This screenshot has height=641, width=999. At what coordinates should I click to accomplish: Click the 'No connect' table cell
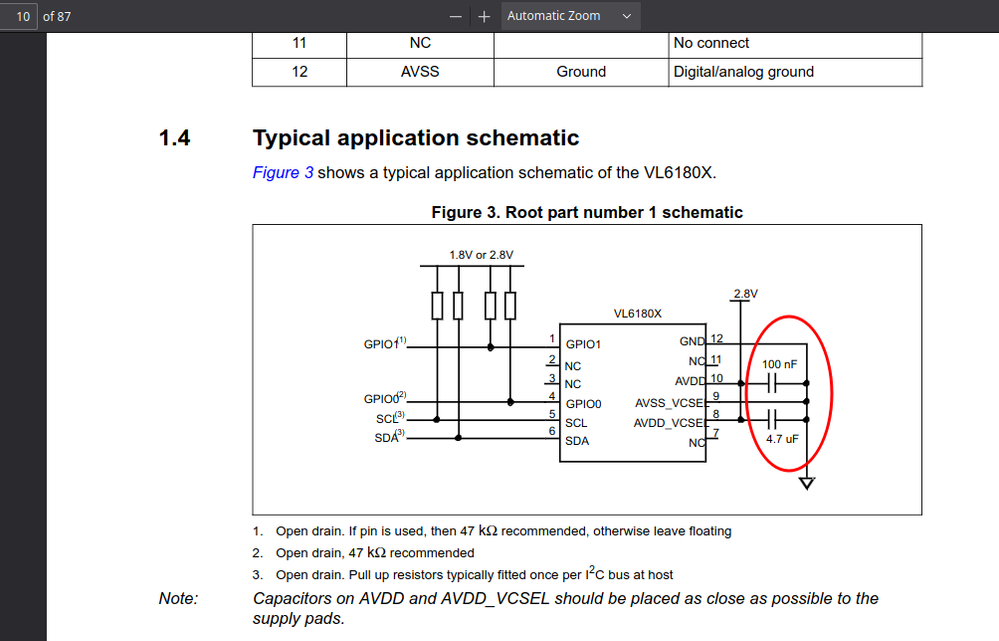point(795,44)
